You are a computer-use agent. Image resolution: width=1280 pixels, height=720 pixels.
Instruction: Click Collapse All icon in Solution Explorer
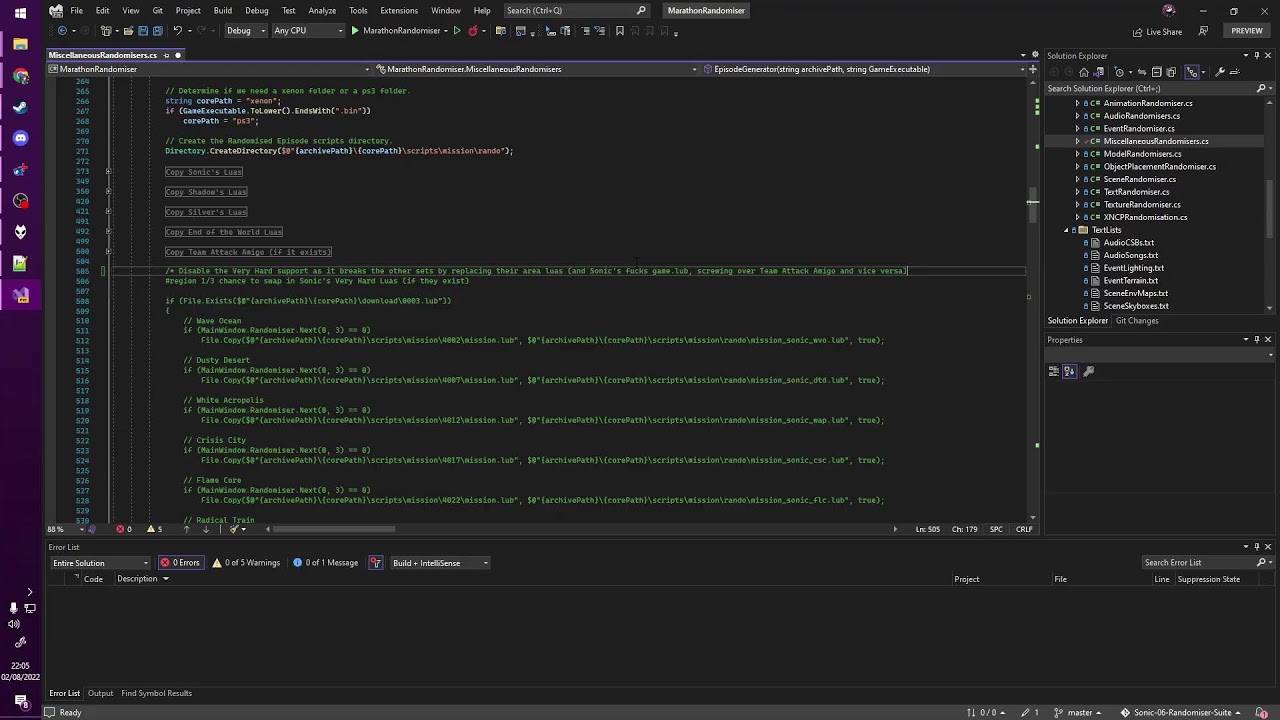(x=1156, y=72)
